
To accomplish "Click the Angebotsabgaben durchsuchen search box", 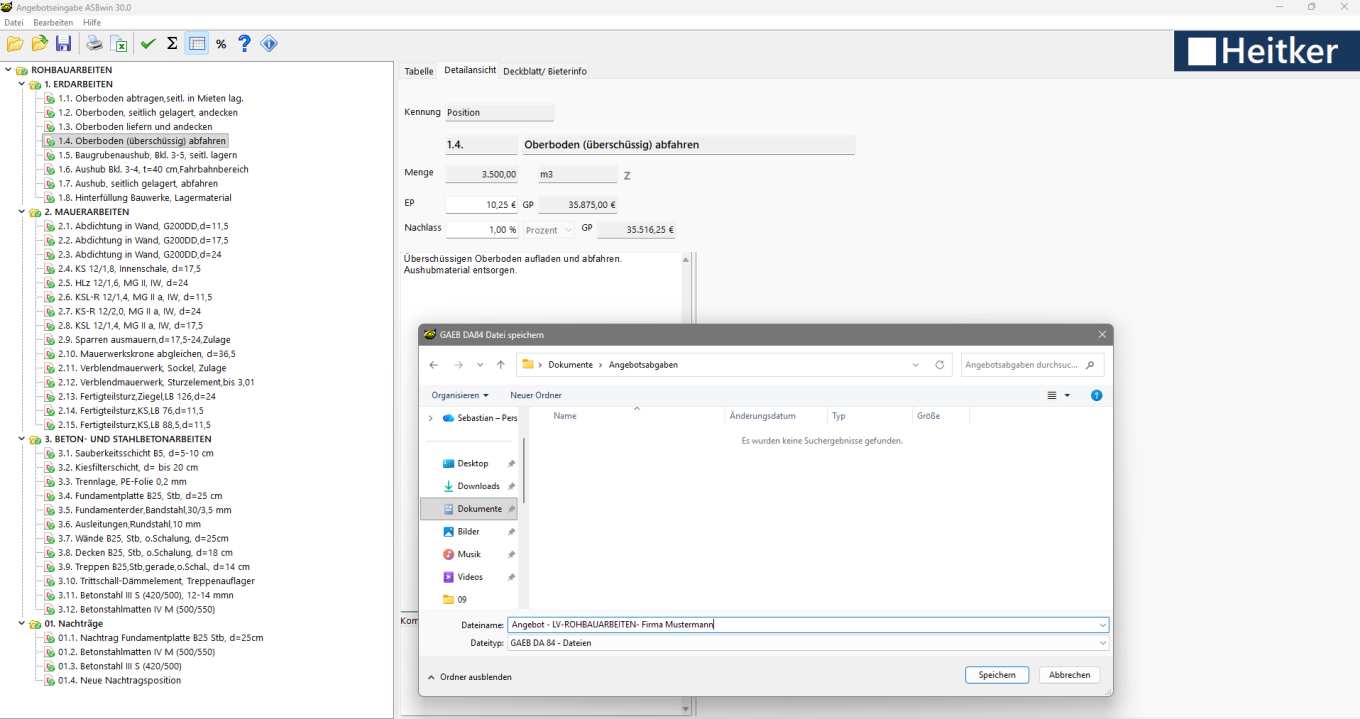I will (1033, 365).
